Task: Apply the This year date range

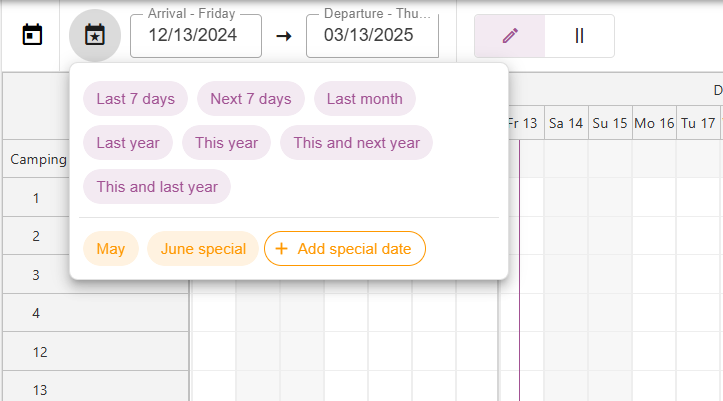Action: (x=226, y=143)
